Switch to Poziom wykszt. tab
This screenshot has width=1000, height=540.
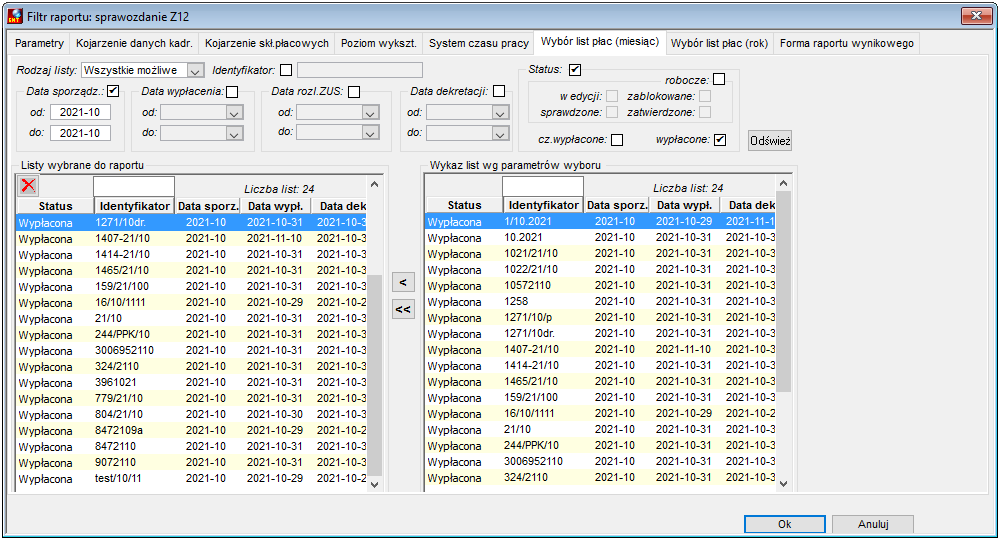click(379, 43)
